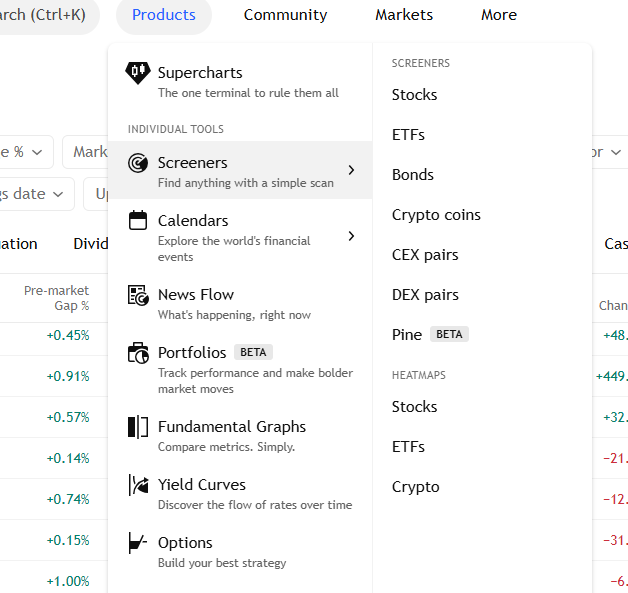628x593 pixels.
Task: Click the Portfolios briefcase icon
Action: point(138,353)
